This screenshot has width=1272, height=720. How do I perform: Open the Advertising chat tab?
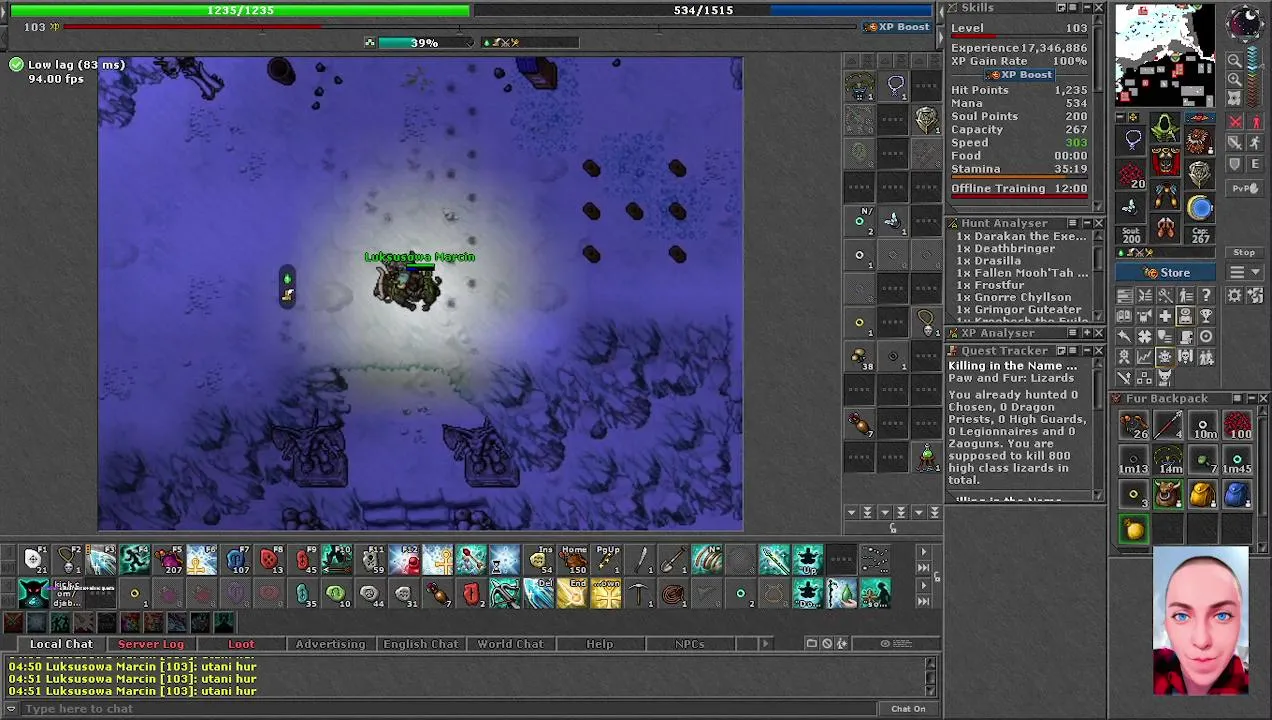pos(330,644)
